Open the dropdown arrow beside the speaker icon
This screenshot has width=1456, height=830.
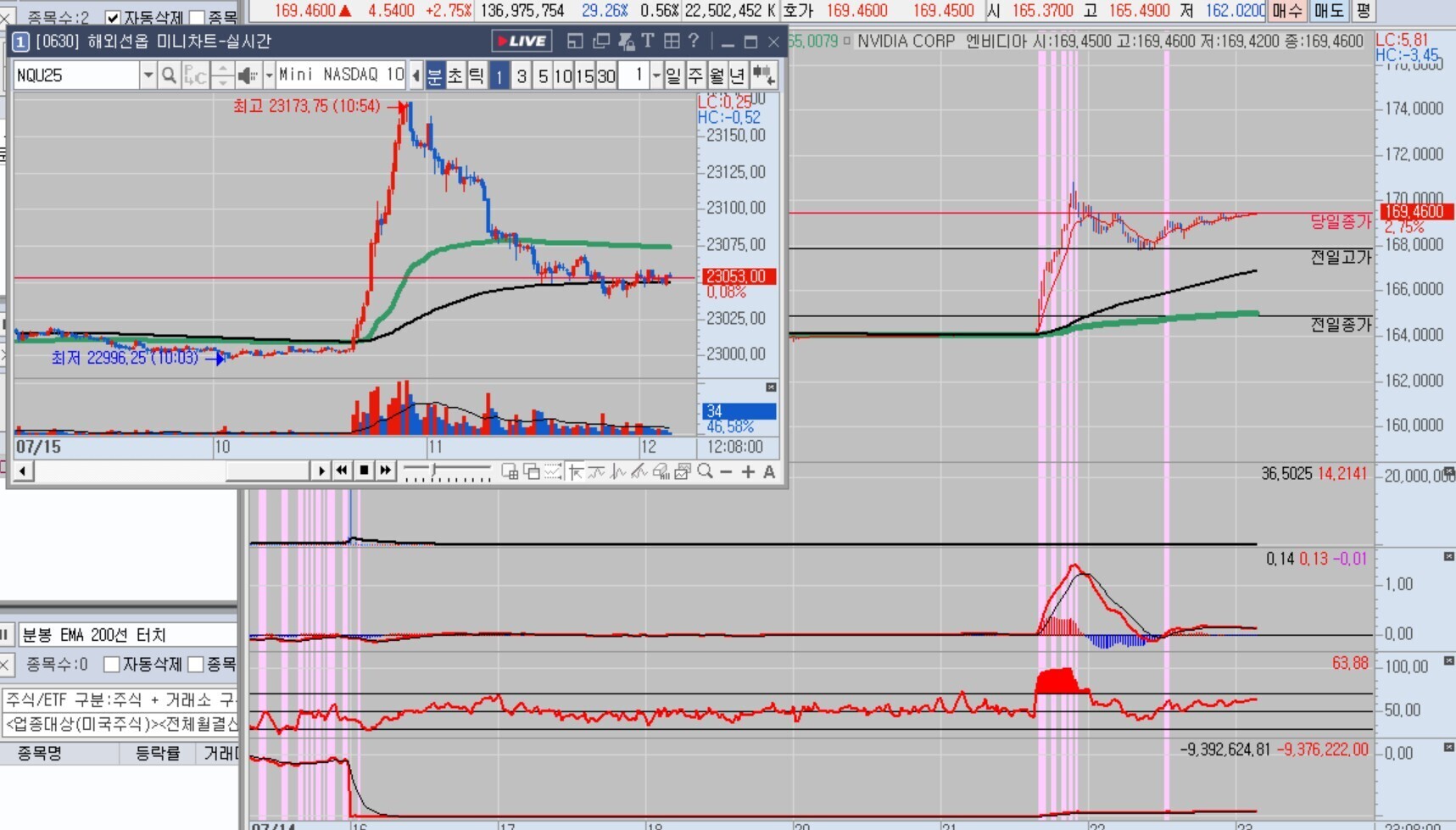(x=269, y=75)
